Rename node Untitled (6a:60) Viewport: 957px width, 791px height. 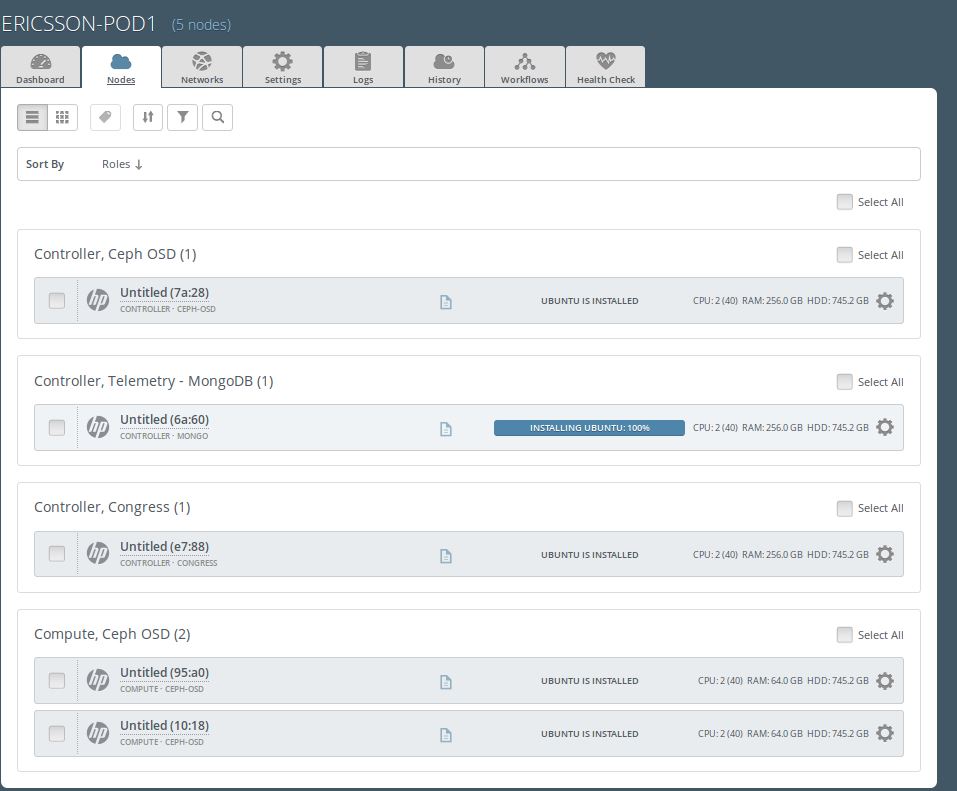click(x=164, y=420)
